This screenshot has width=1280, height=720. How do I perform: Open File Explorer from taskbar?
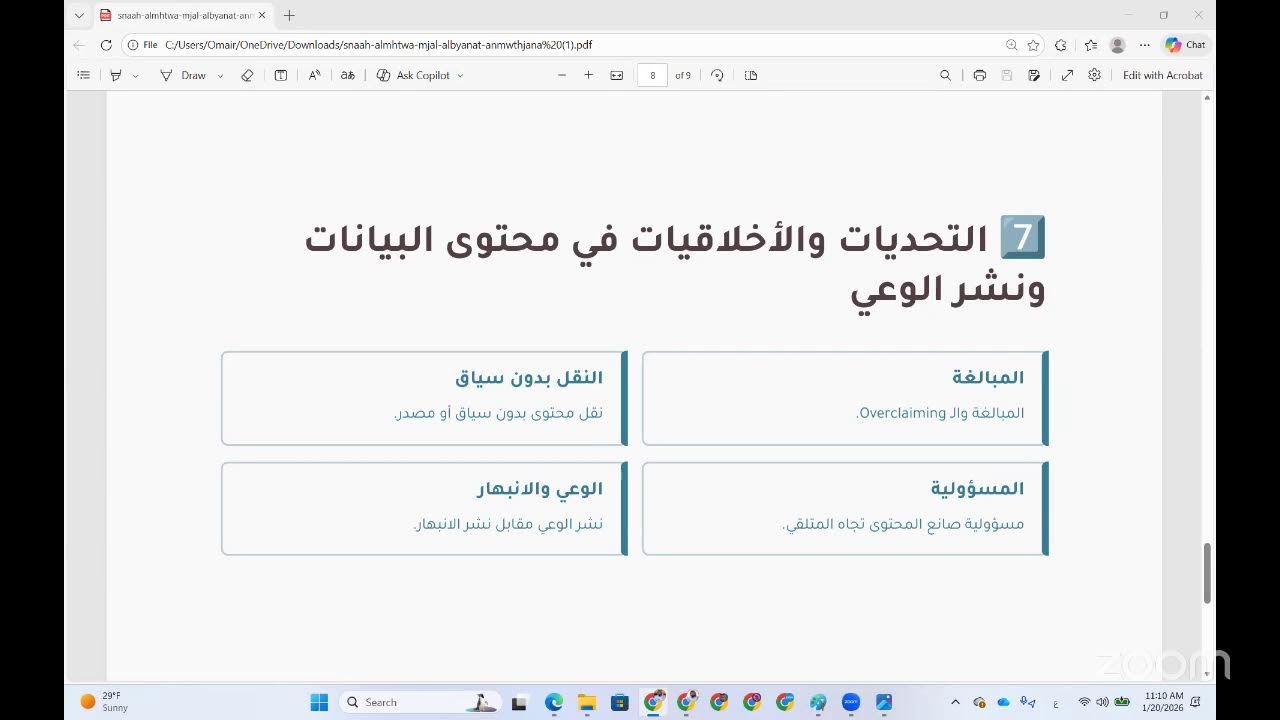(x=586, y=702)
